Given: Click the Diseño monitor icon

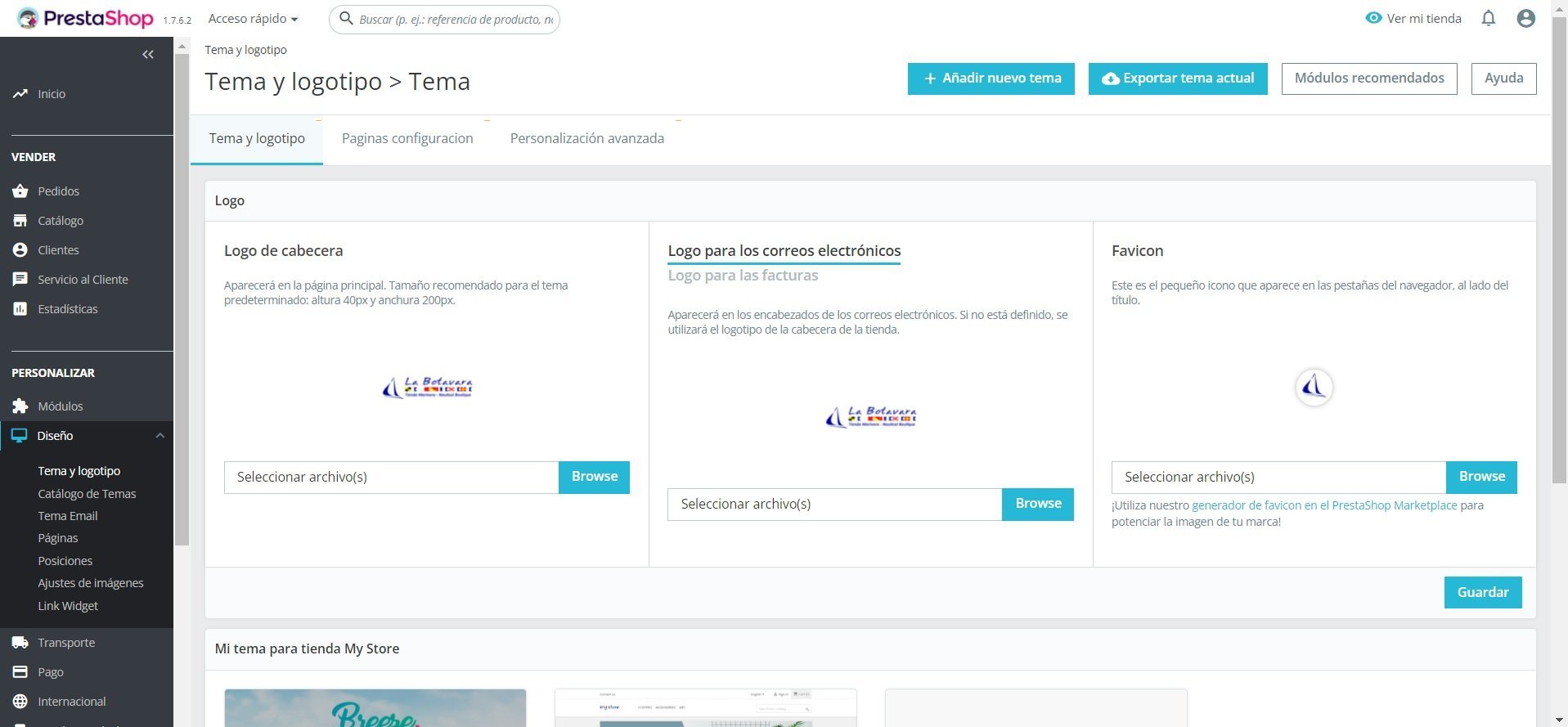Looking at the screenshot, I should pyautogui.click(x=20, y=436).
